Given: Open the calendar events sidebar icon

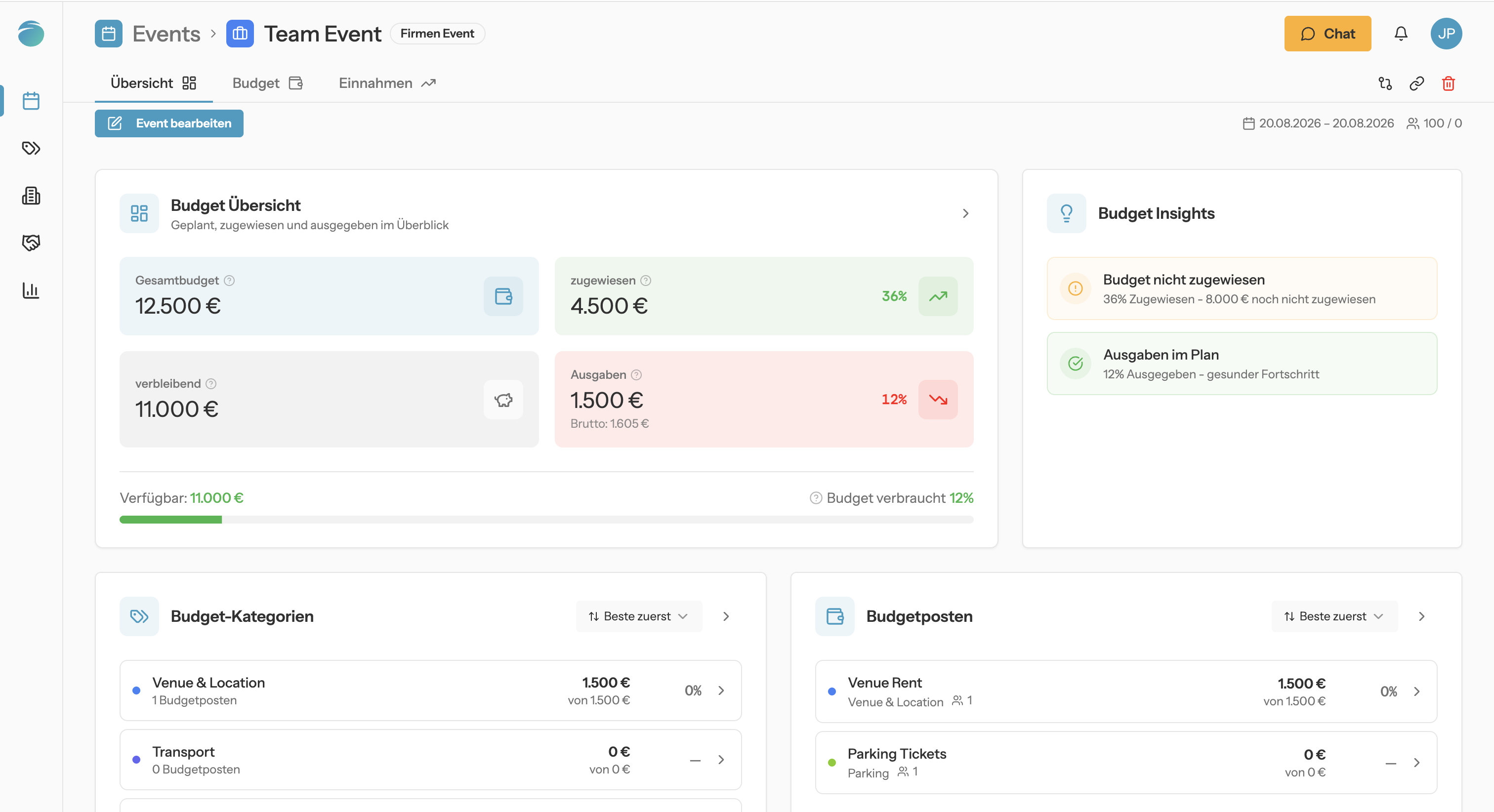Looking at the screenshot, I should pyautogui.click(x=31, y=101).
